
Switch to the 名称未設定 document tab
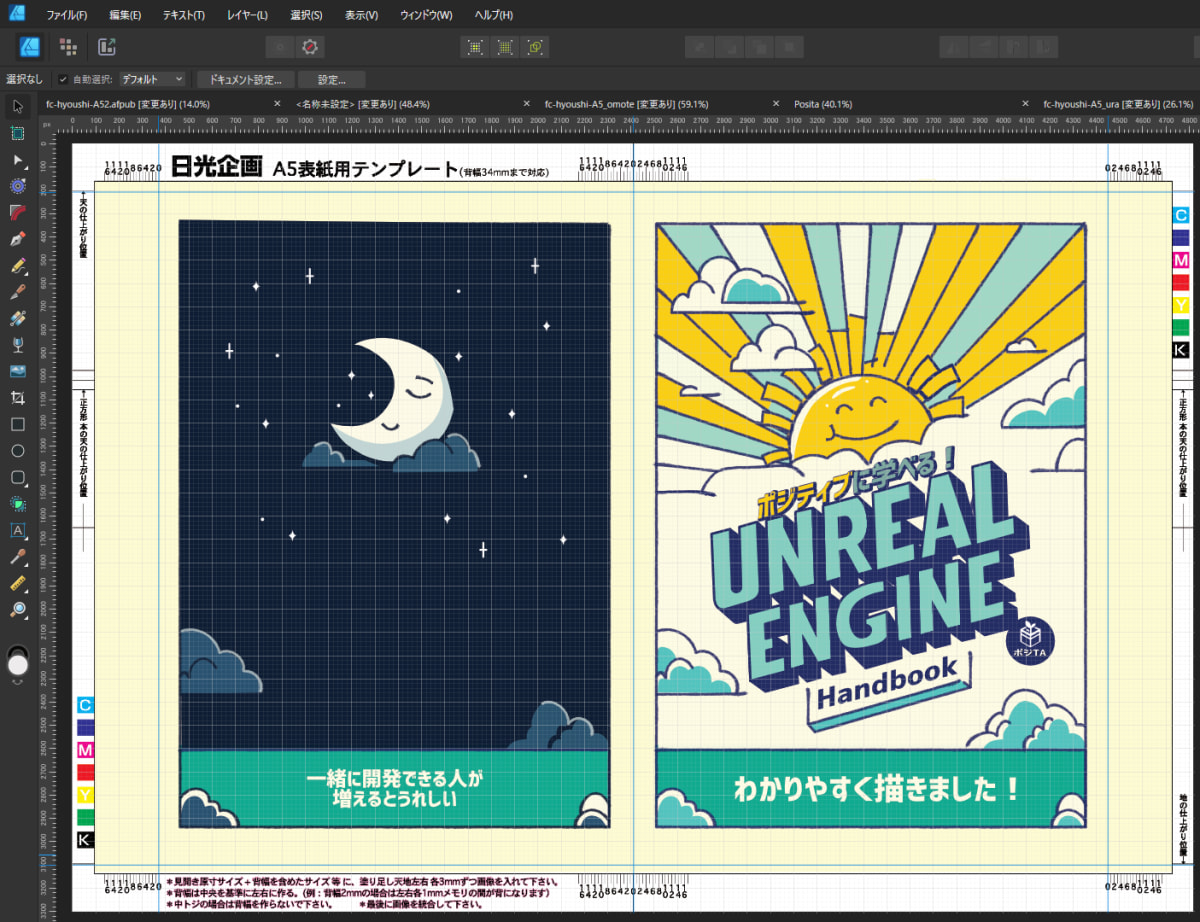click(x=363, y=104)
